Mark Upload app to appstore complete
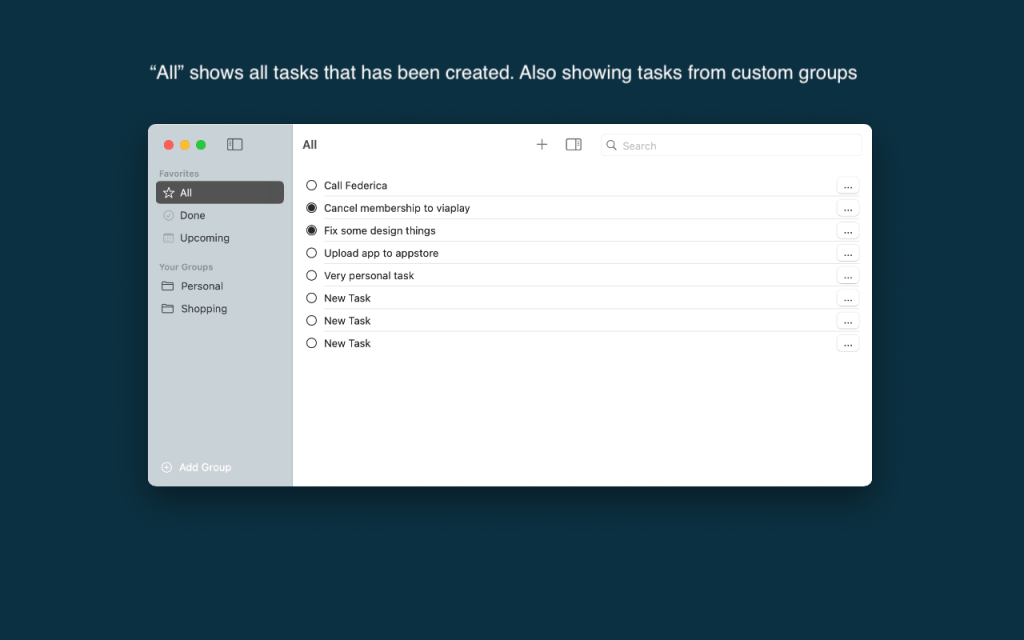 pos(312,253)
